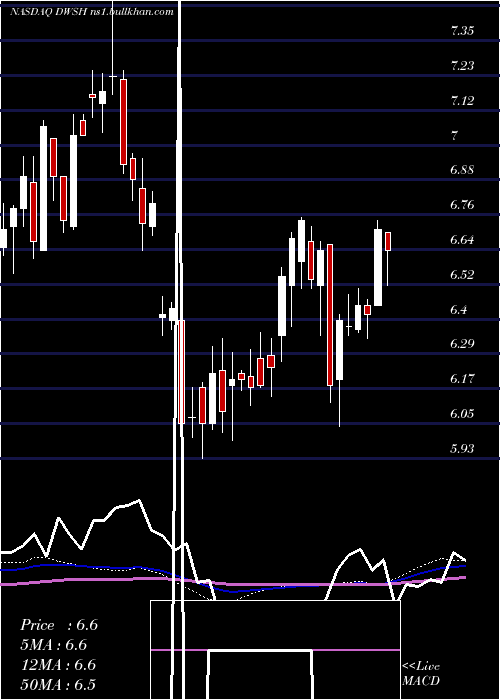The image size is (500, 700).
Task: Click the 5MA : 6.6 readout
Action: click(54, 645)
